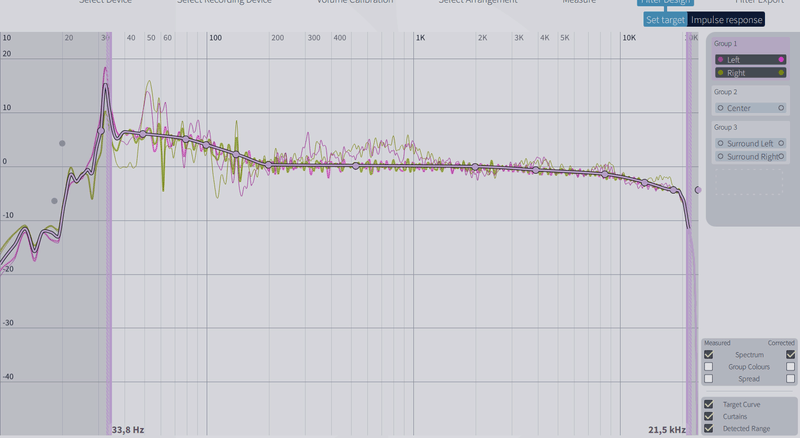Hide the Target Curve overlay
Image resolution: width=800 pixels, height=438 pixels.
(708, 404)
